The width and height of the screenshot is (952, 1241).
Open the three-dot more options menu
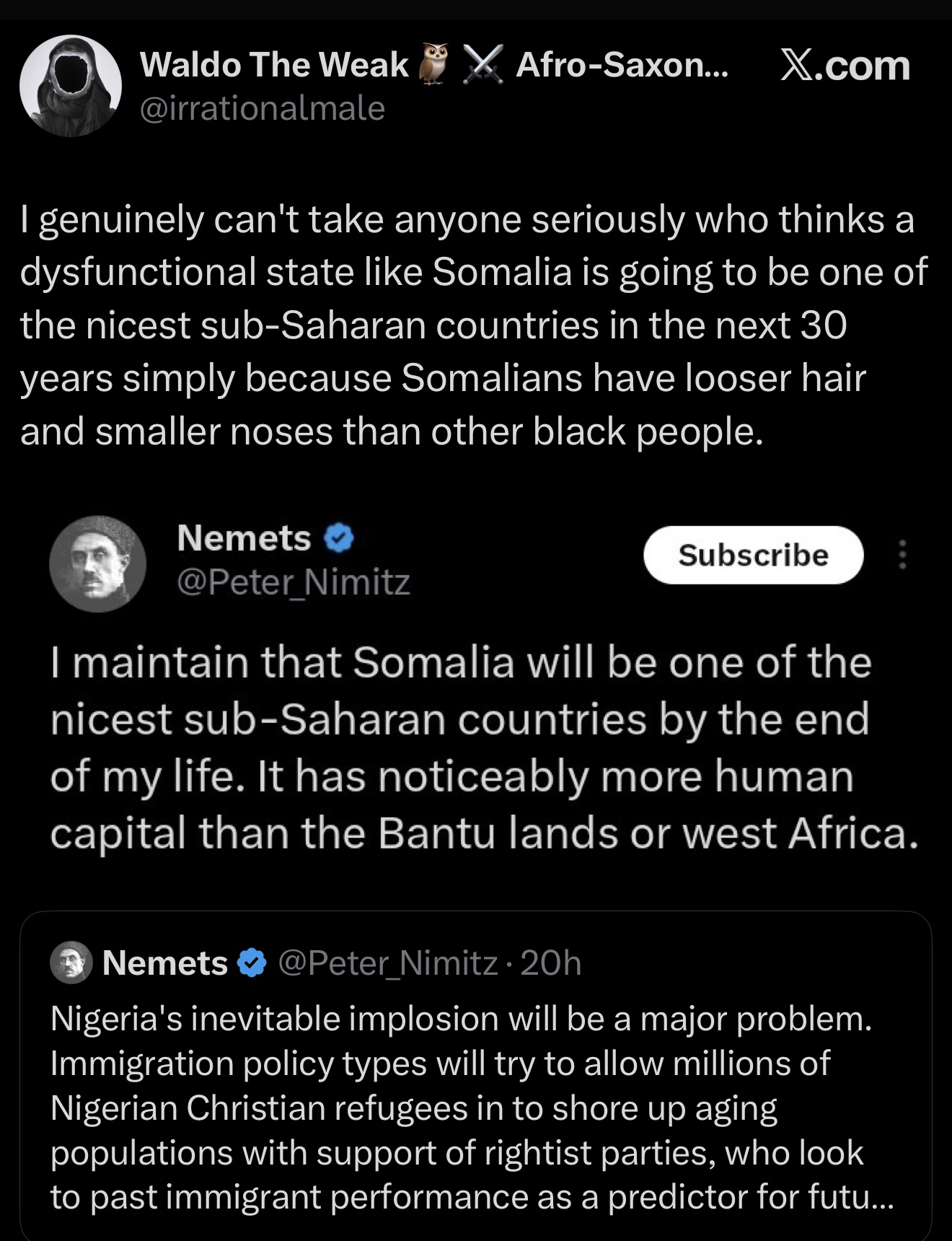pyautogui.click(x=902, y=555)
